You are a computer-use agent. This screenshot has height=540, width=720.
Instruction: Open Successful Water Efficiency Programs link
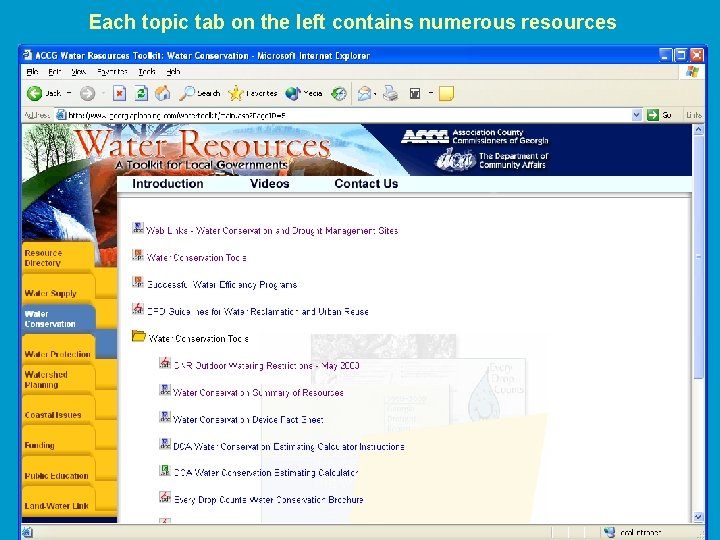(x=222, y=285)
